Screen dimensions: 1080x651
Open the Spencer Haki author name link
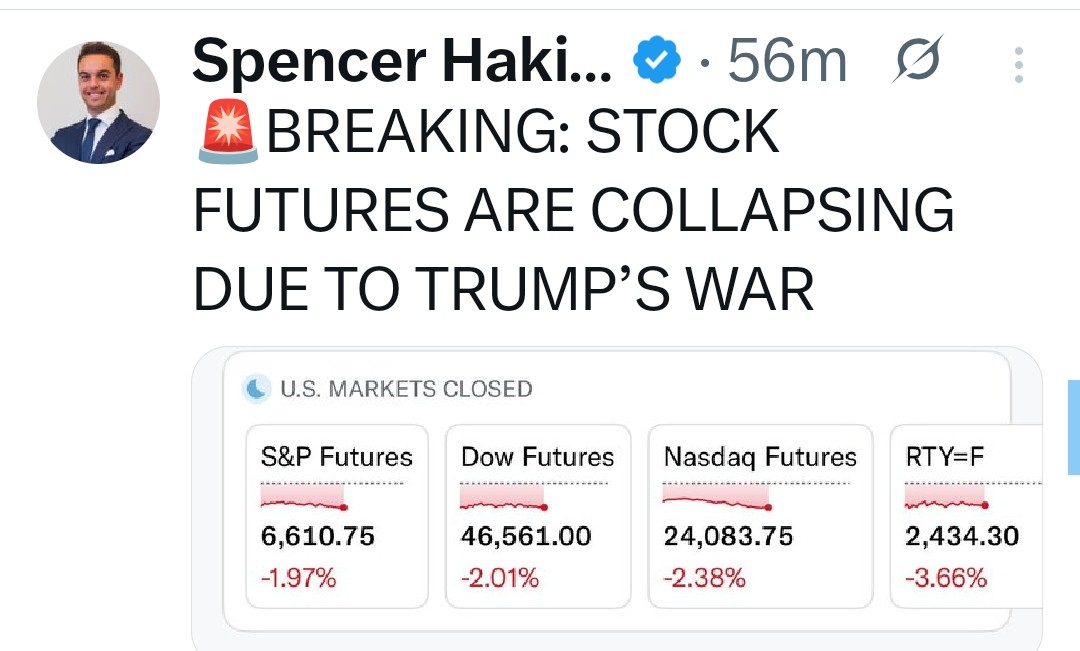(x=400, y=63)
